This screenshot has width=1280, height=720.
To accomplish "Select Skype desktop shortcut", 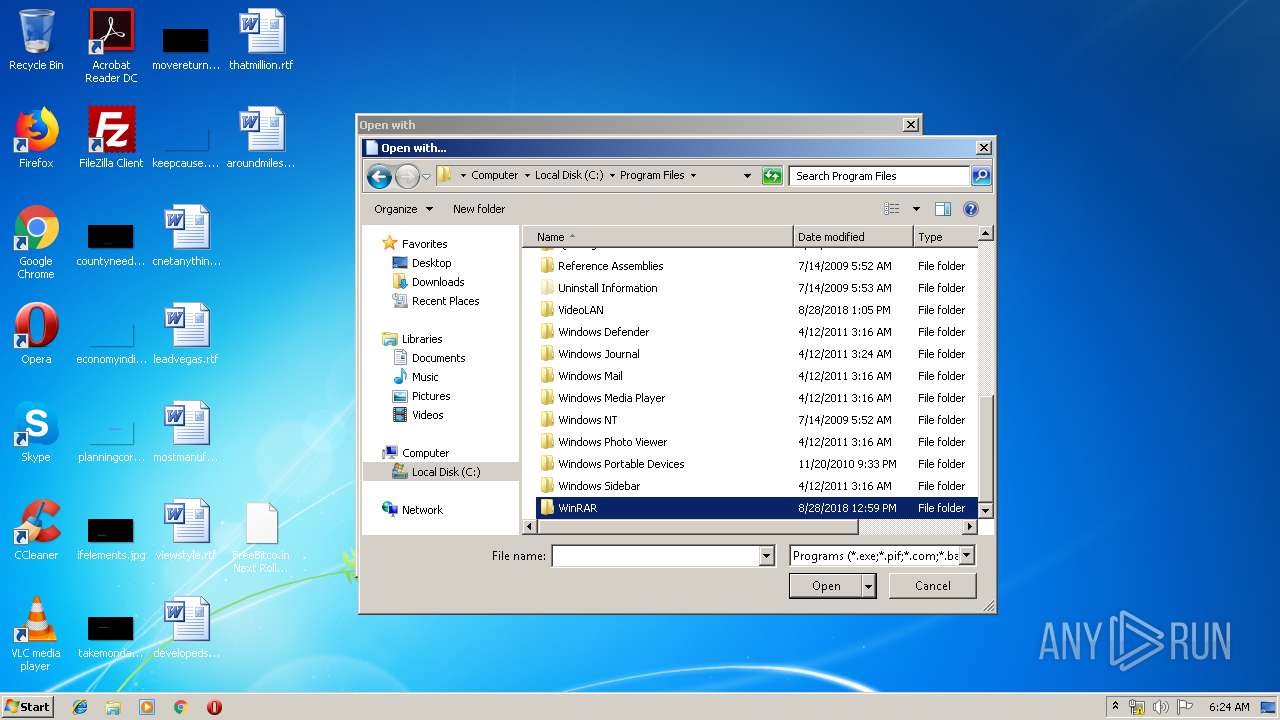I will coord(36,432).
